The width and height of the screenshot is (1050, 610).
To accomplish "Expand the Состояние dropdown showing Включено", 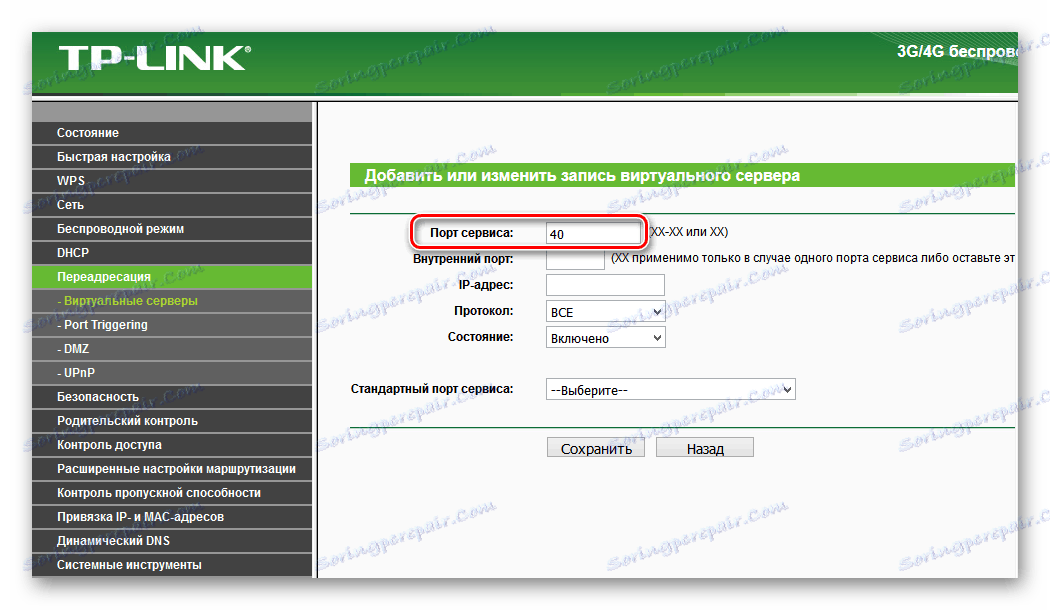I will [605, 338].
